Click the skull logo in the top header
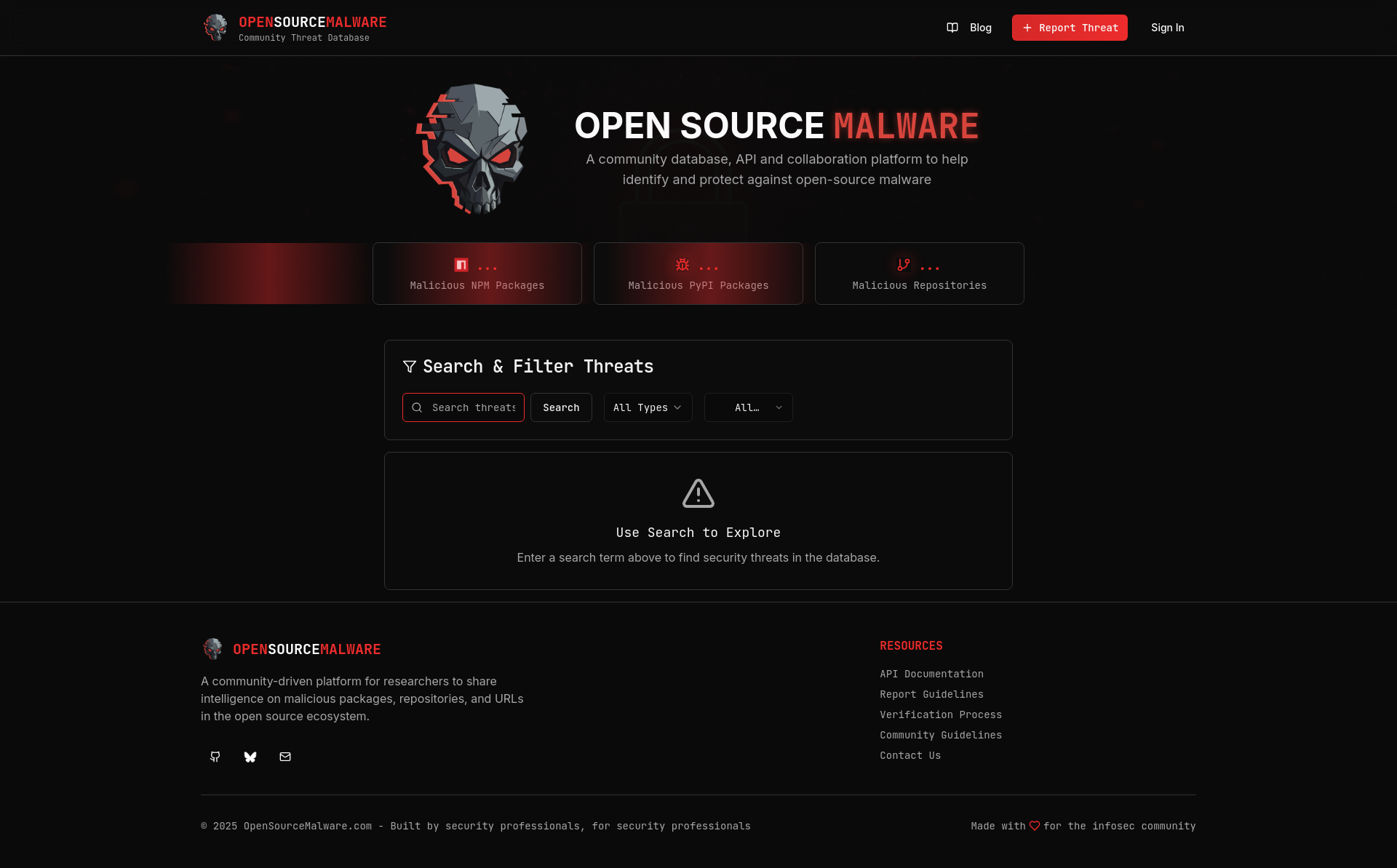 tap(215, 27)
